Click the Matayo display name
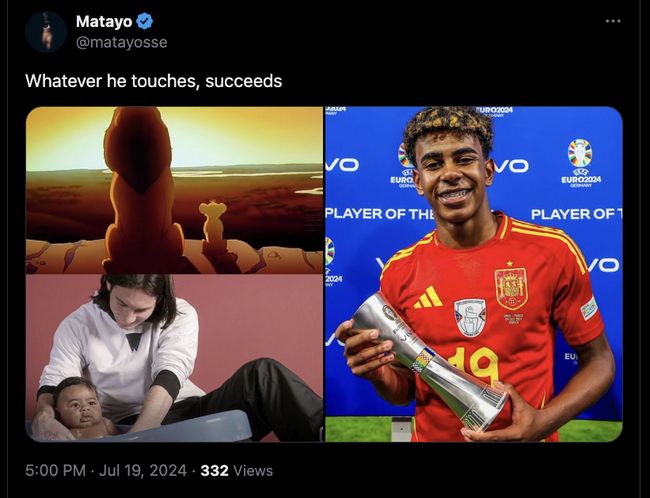Image resolution: width=650 pixels, height=498 pixels. [x=104, y=21]
